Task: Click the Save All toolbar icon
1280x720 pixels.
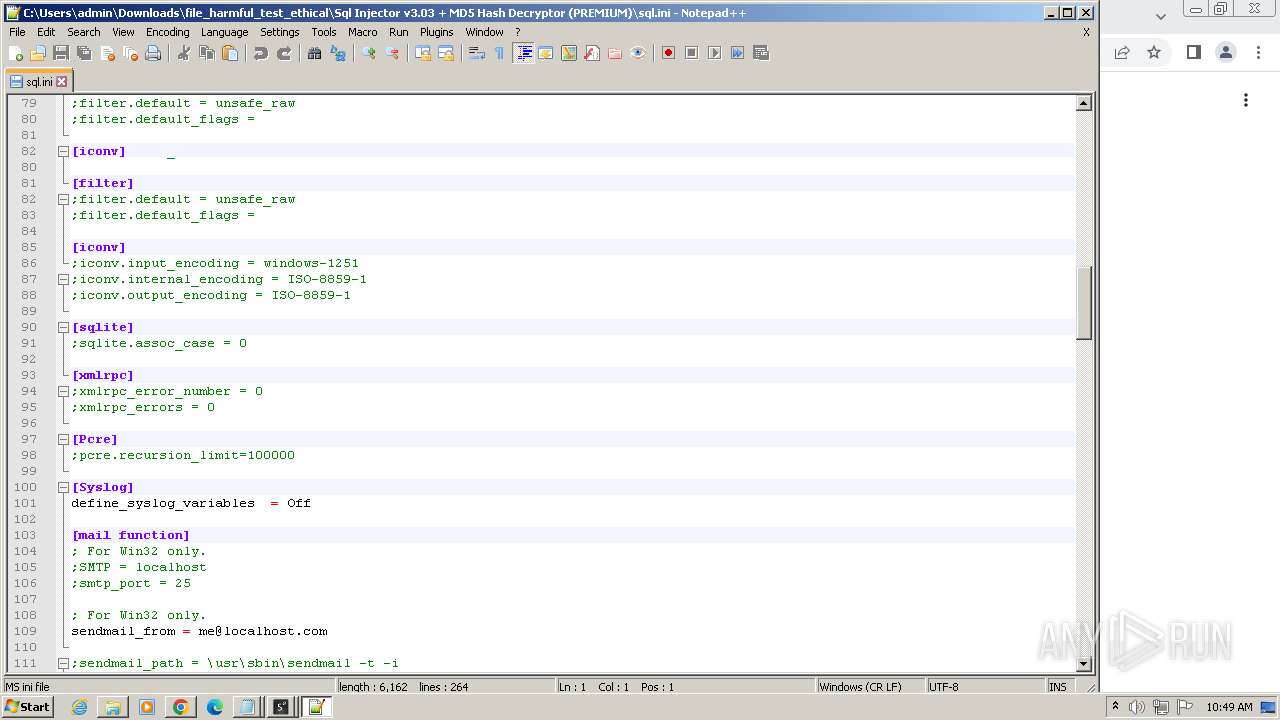Action: tap(84, 53)
